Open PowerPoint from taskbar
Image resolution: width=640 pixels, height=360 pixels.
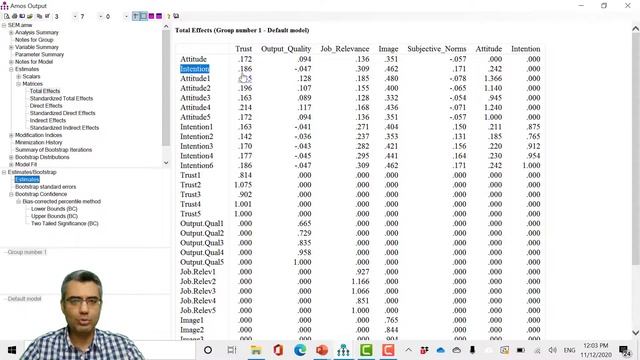point(322,350)
